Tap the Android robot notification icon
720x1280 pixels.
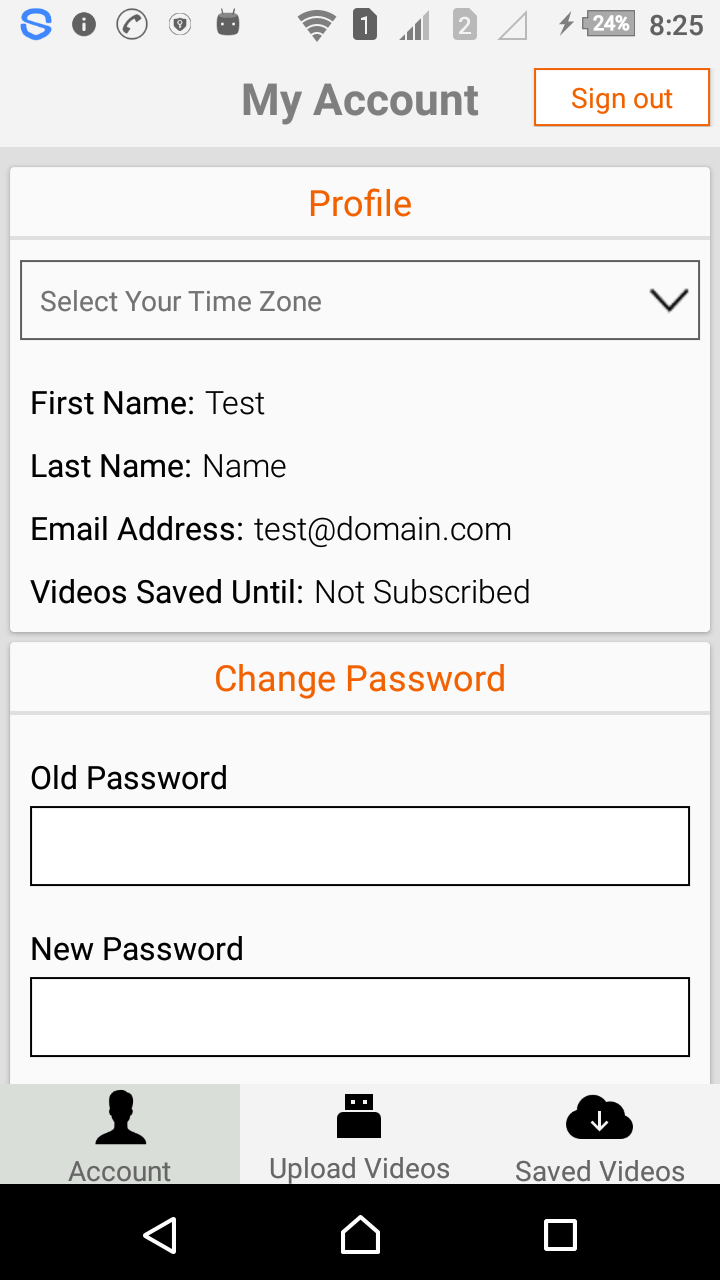[x=228, y=24]
